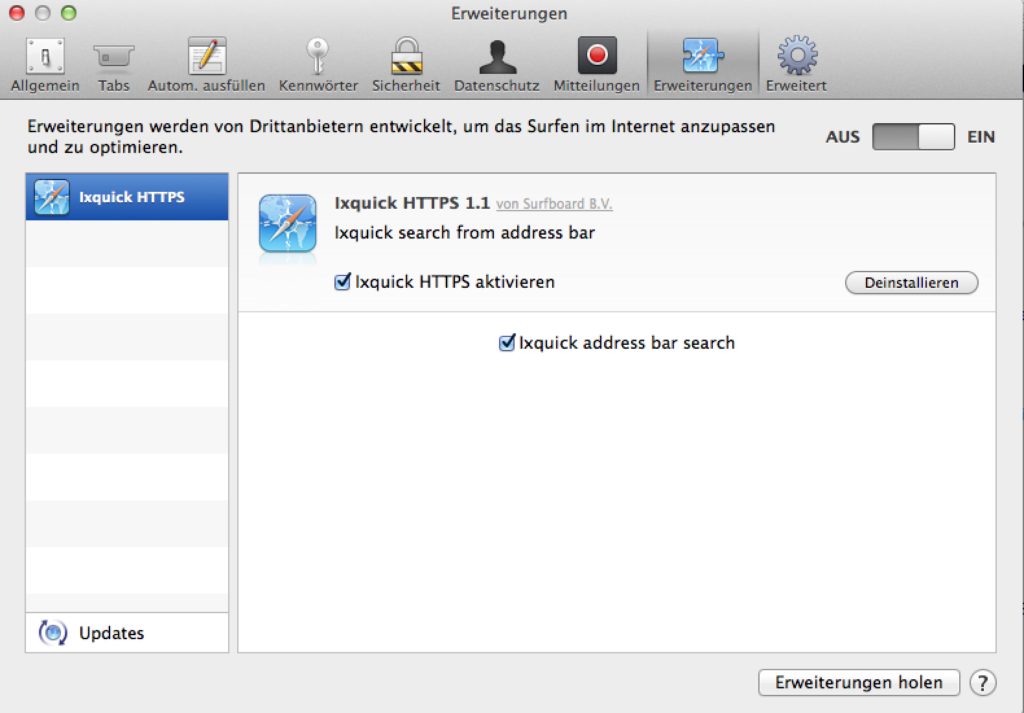Select the Erweiterungen toolbar pane
This screenshot has width=1024, height=713.
pyautogui.click(x=703, y=65)
